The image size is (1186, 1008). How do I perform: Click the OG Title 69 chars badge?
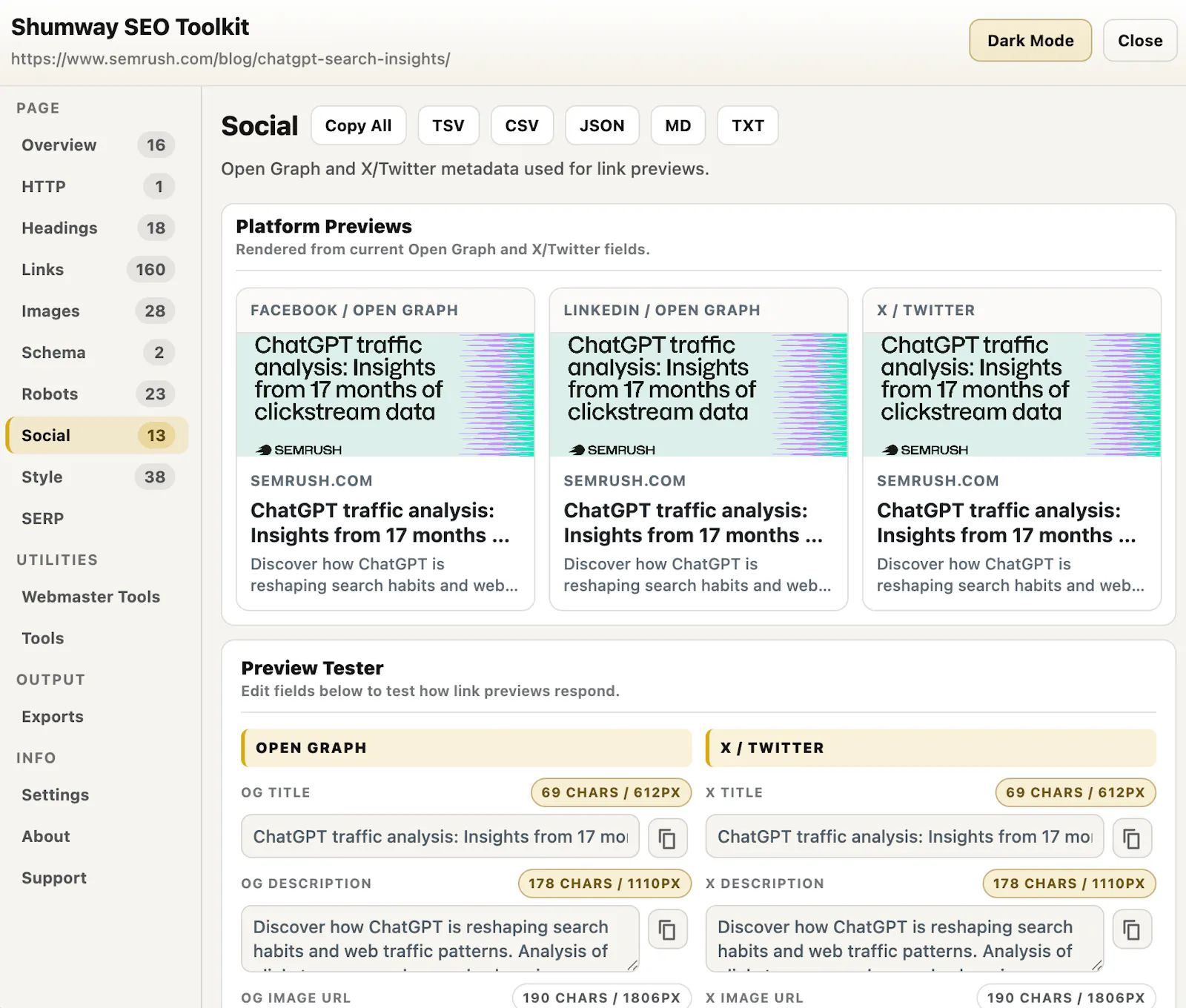click(611, 792)
